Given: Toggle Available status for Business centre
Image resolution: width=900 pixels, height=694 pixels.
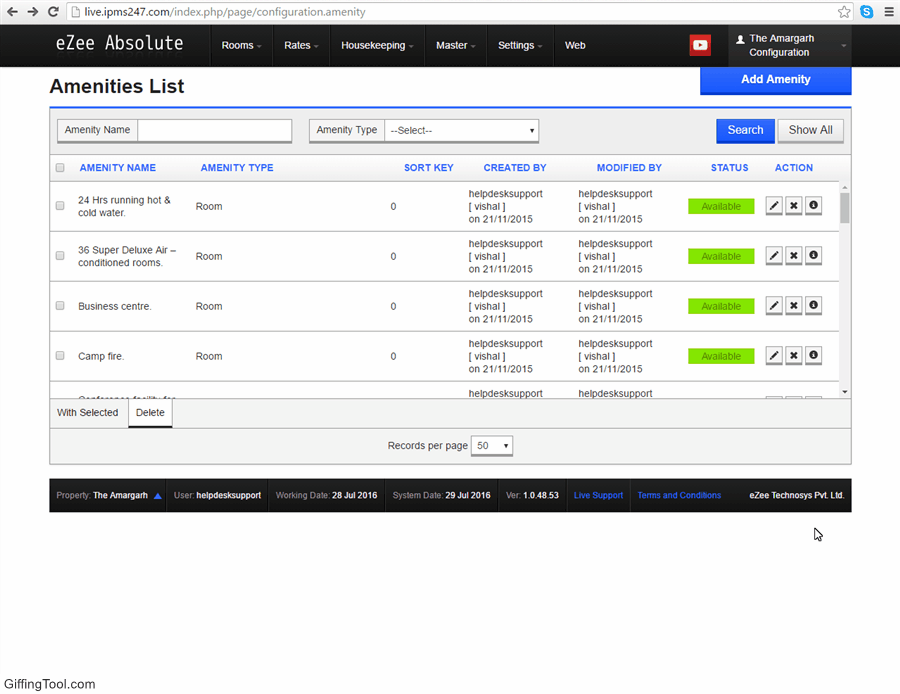Looking at the screenshot, I should coord(721,306).
